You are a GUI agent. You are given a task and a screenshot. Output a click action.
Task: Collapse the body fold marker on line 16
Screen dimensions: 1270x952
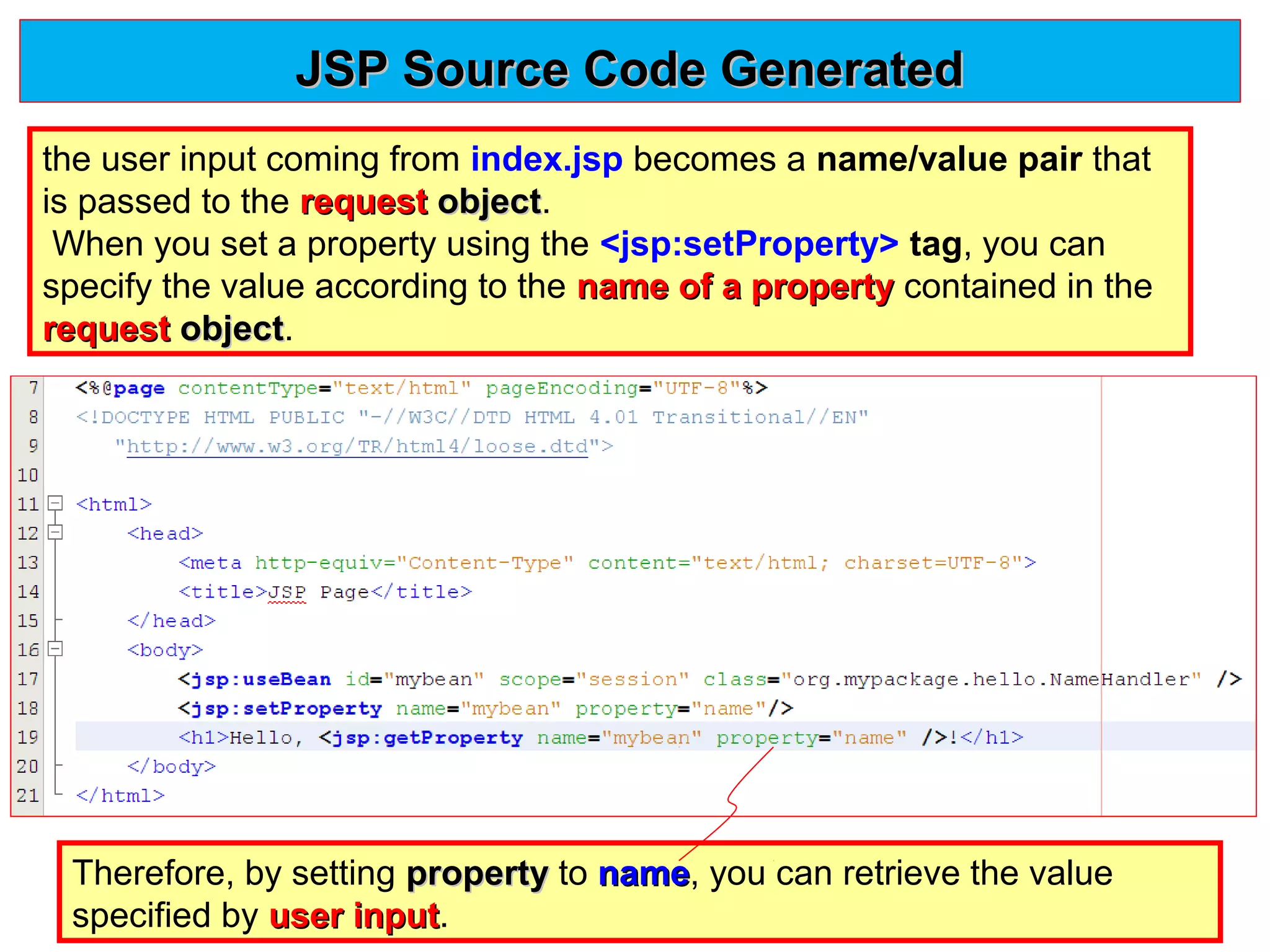click(56, 648)
